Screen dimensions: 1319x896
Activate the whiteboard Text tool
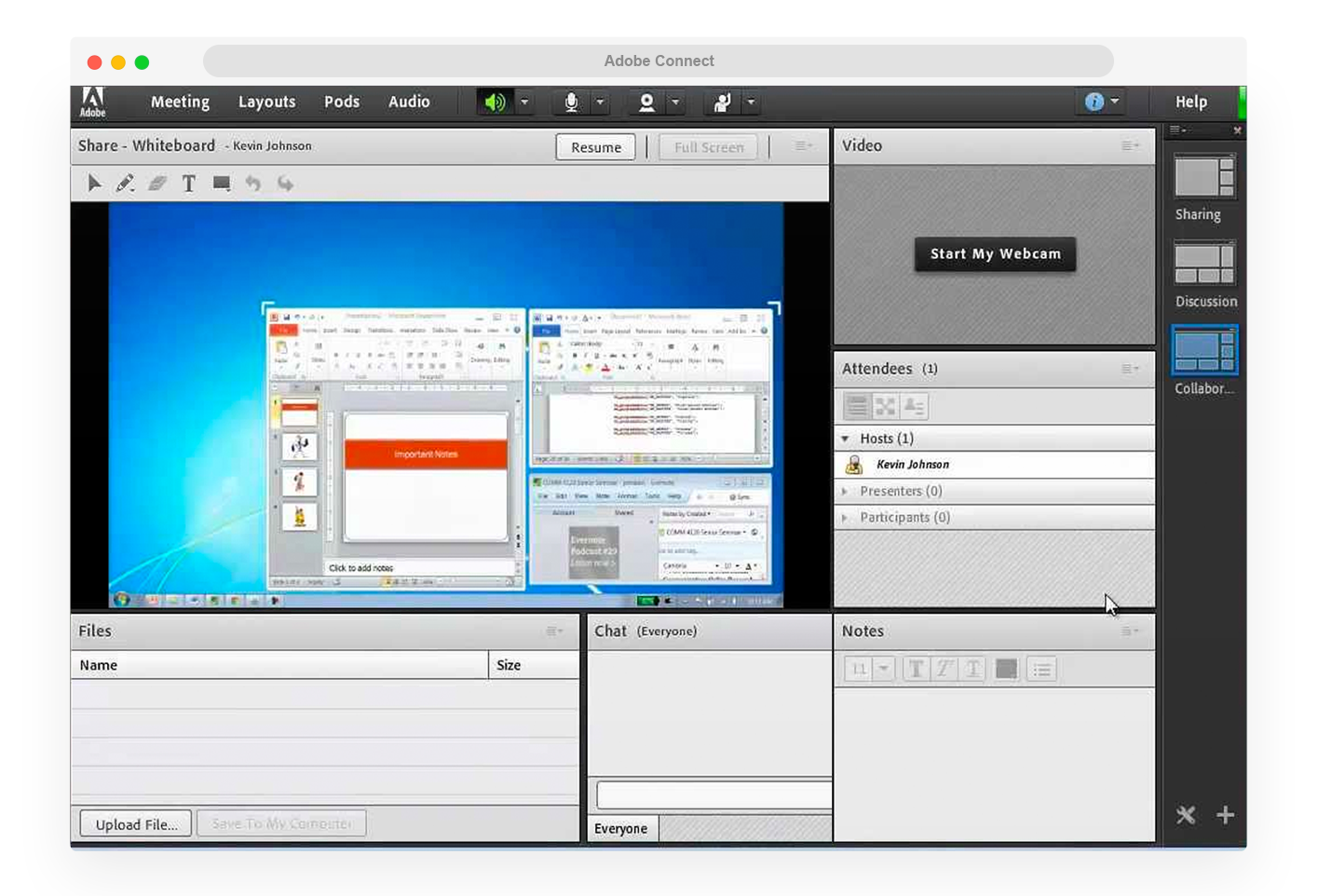coord(189,183)
